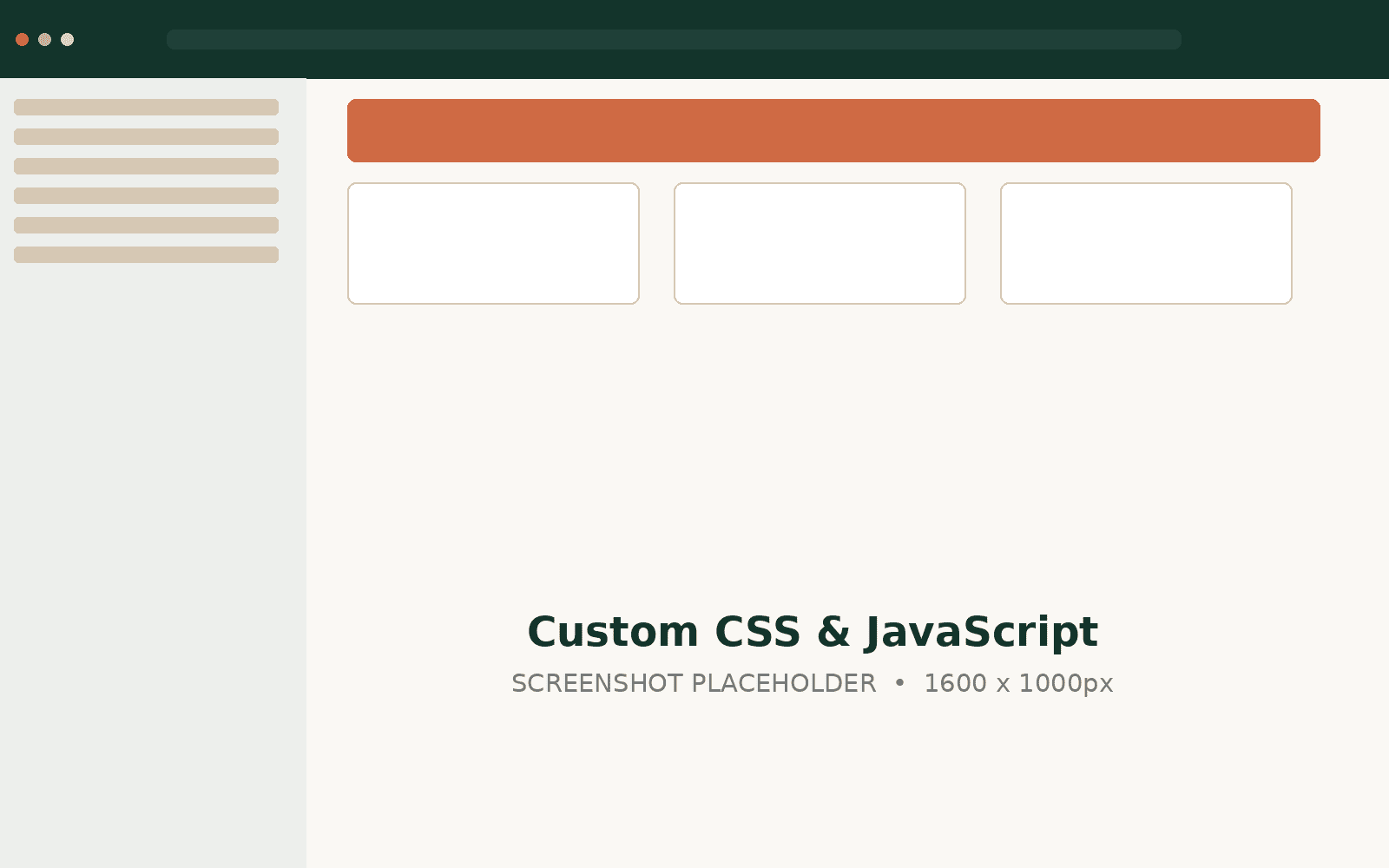
Task: Select the second sidebar placeholder row
Action: (x=146, y=136)
